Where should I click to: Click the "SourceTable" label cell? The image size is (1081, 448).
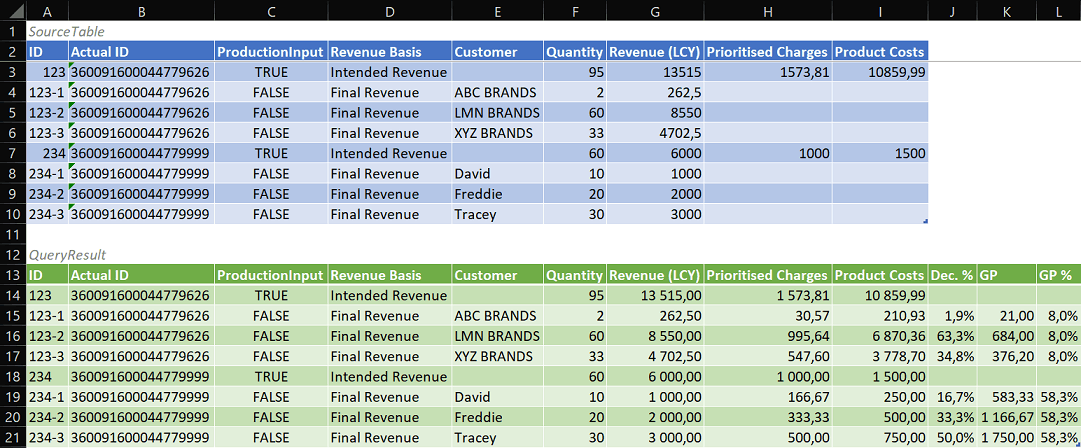(66, 31)
